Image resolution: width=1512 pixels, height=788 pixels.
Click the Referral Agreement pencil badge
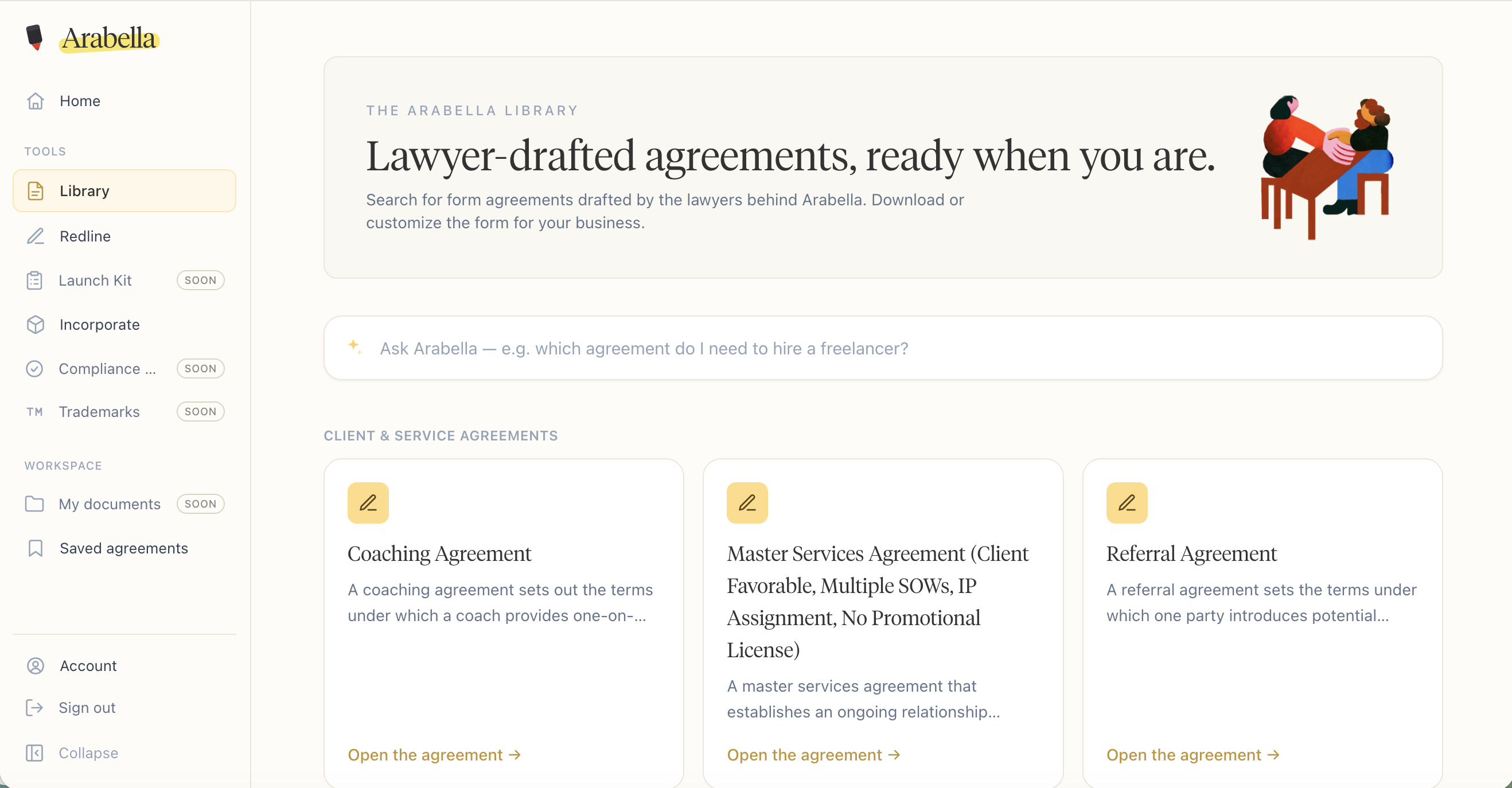tap(1127, 503)
